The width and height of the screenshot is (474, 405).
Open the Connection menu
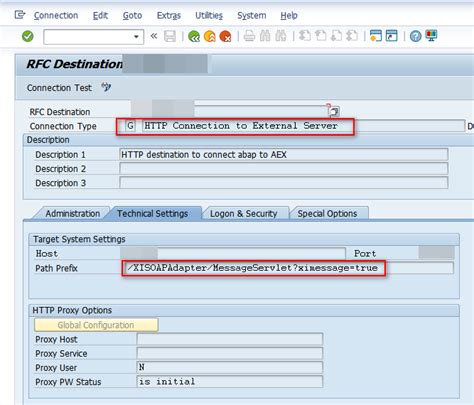click(56, 15)
